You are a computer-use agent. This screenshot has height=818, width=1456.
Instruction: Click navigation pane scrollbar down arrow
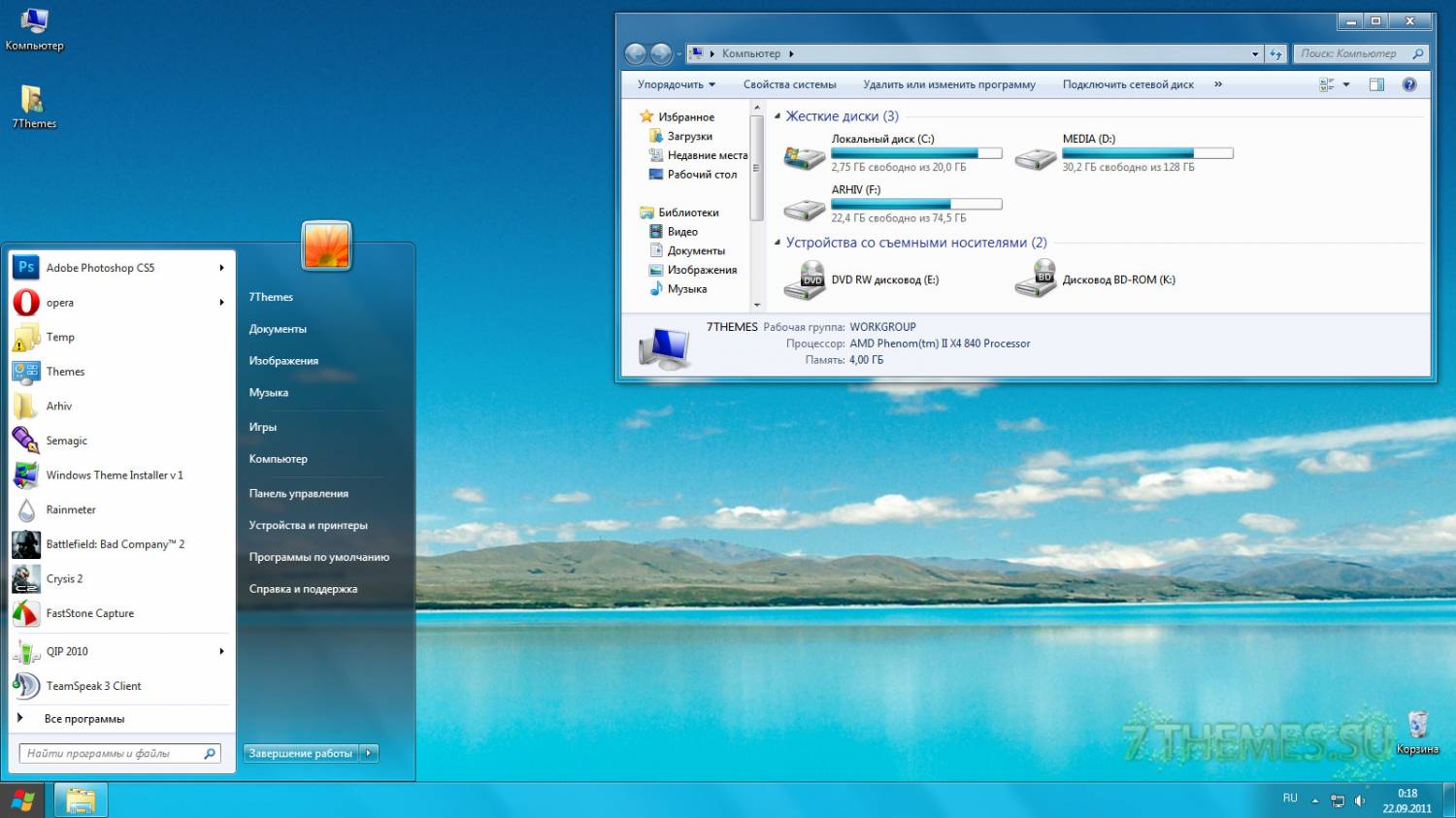757,305
